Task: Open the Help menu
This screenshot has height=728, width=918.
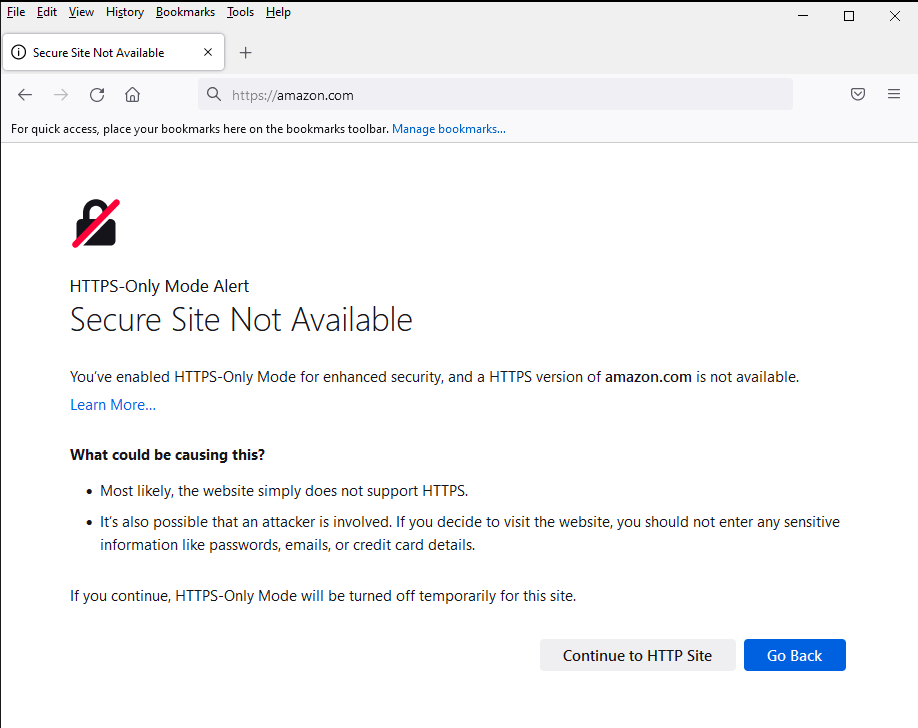Action: (278, 12)
